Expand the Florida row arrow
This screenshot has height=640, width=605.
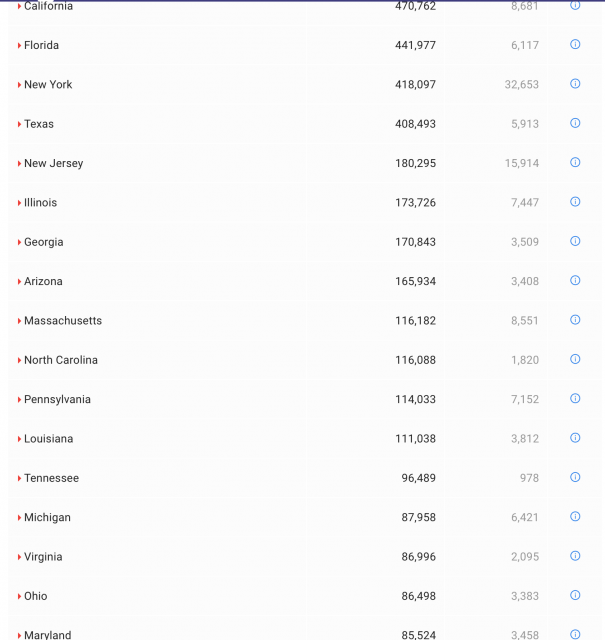click(x=19, y=46)
